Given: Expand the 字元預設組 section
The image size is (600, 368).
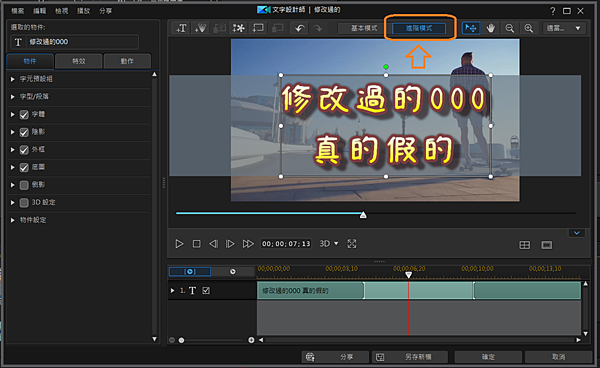Looking at the screenshot, I should tap(13, 79).
